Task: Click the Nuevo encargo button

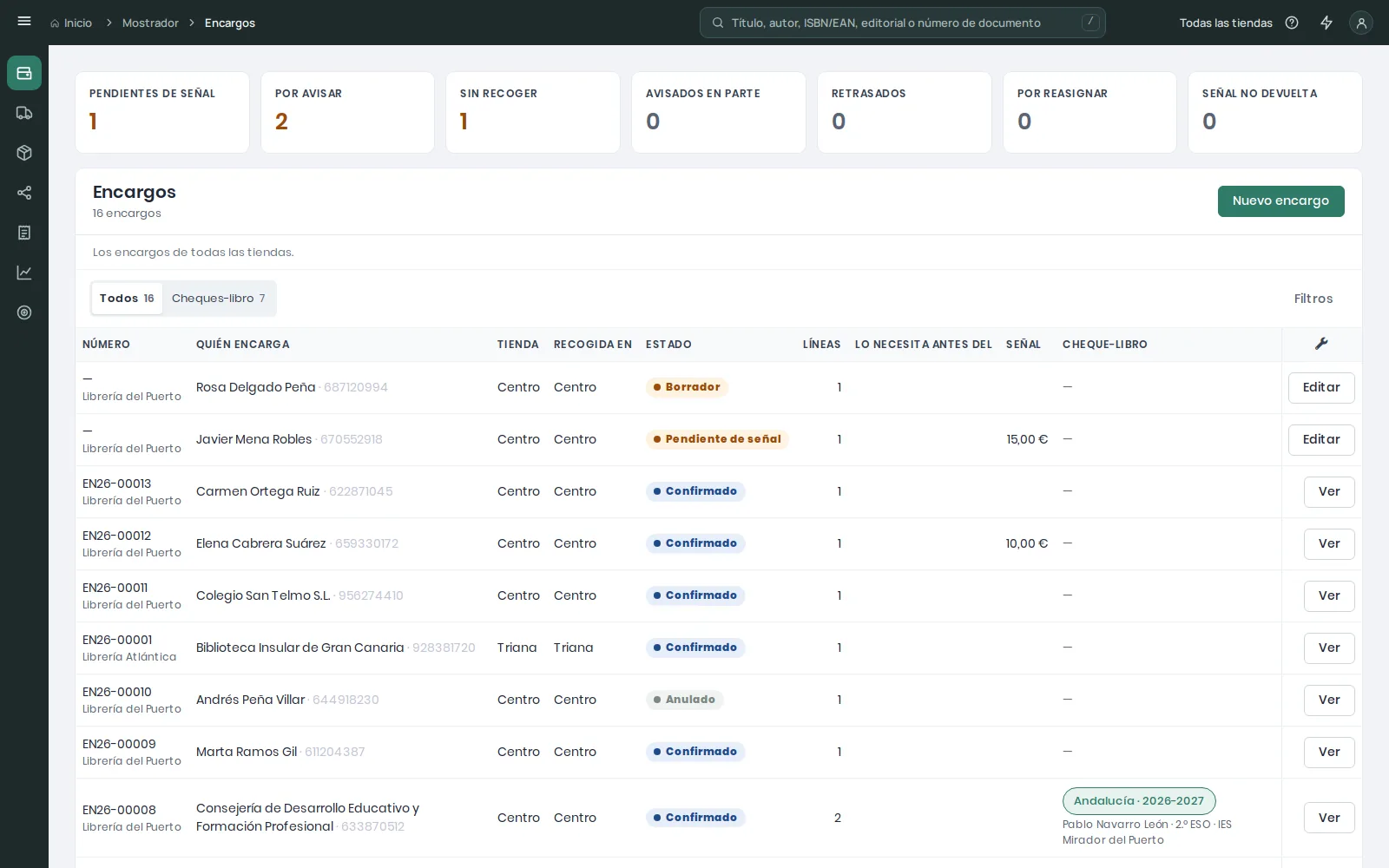Action: pyautogui.click(x=1280, y=201)
